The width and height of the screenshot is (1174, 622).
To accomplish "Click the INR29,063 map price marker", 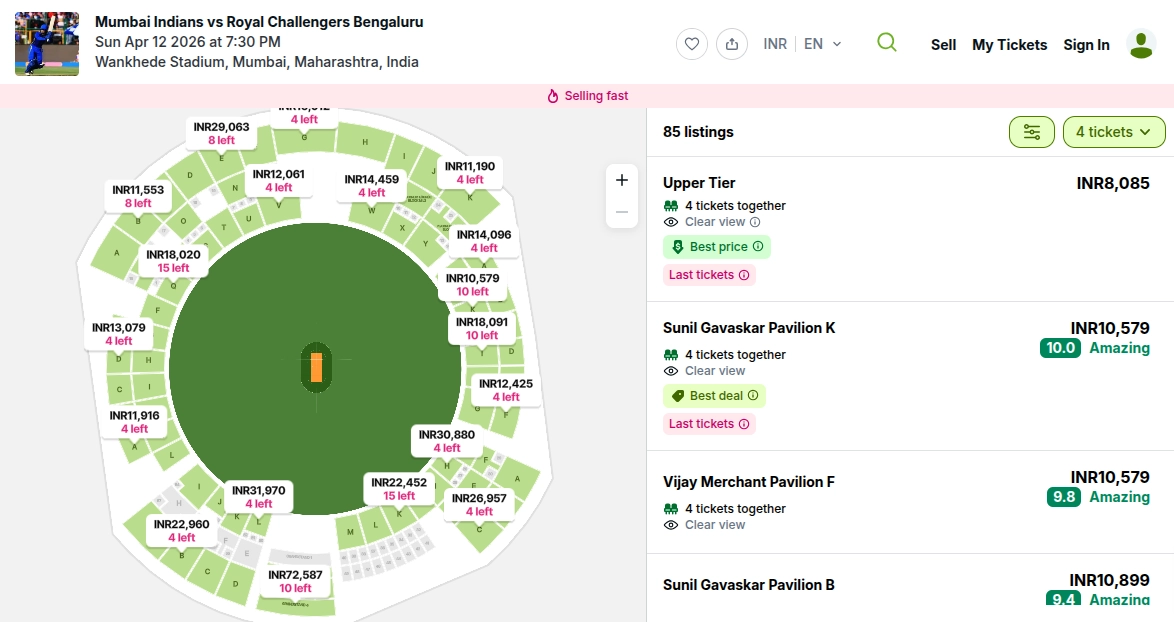I will 222,133.
